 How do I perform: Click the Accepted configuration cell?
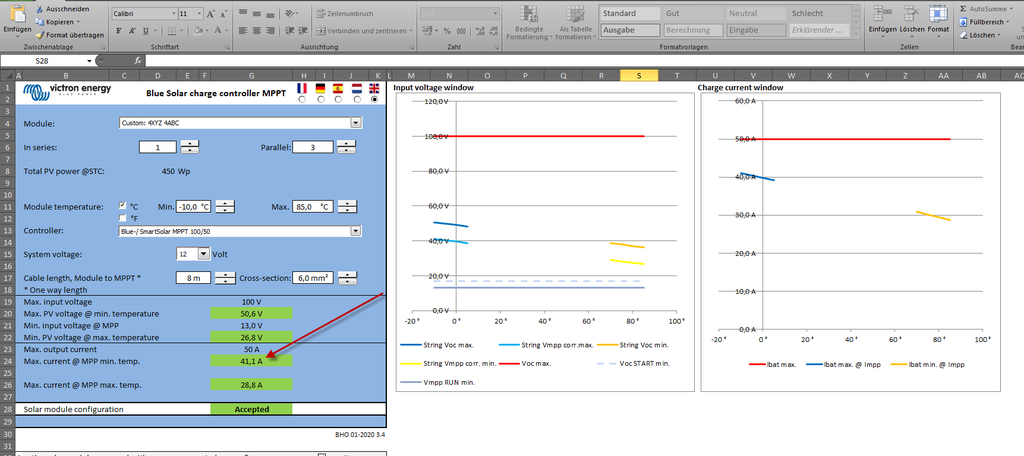[251, 410]
